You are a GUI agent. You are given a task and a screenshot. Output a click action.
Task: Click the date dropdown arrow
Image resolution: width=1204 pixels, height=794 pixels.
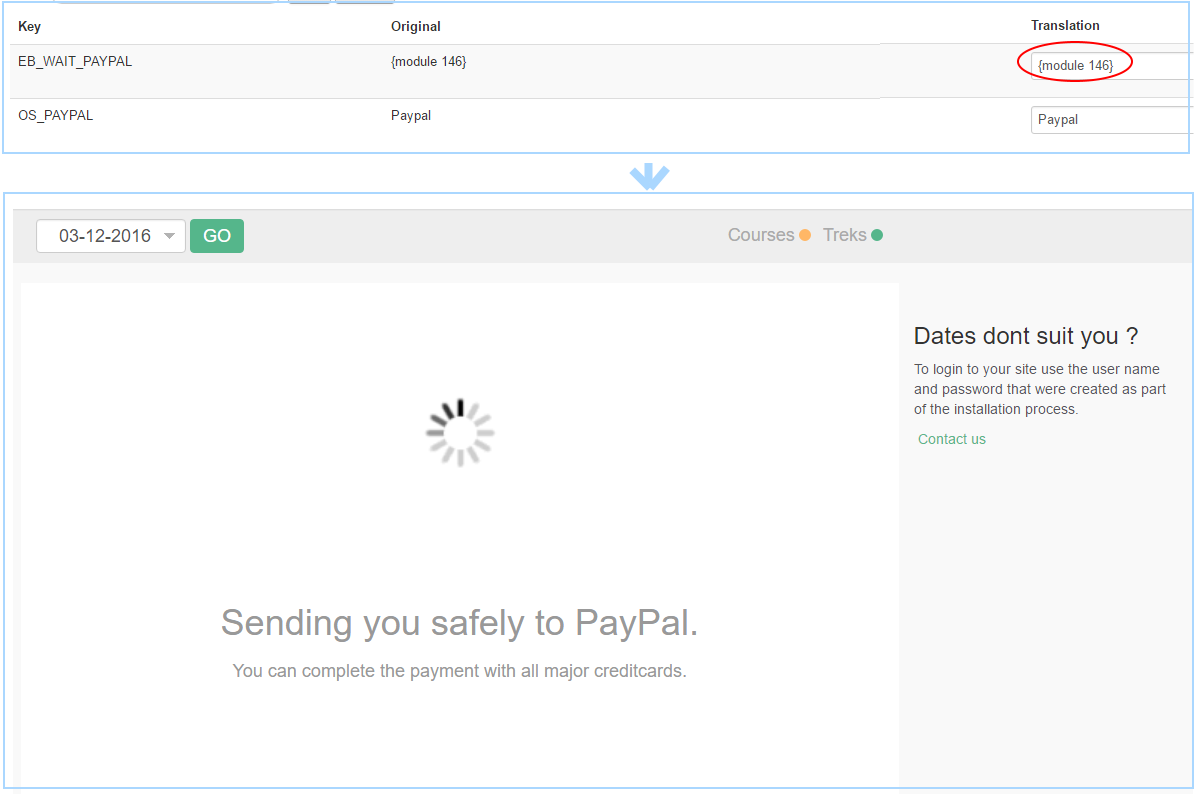click(x=169, y=236)
